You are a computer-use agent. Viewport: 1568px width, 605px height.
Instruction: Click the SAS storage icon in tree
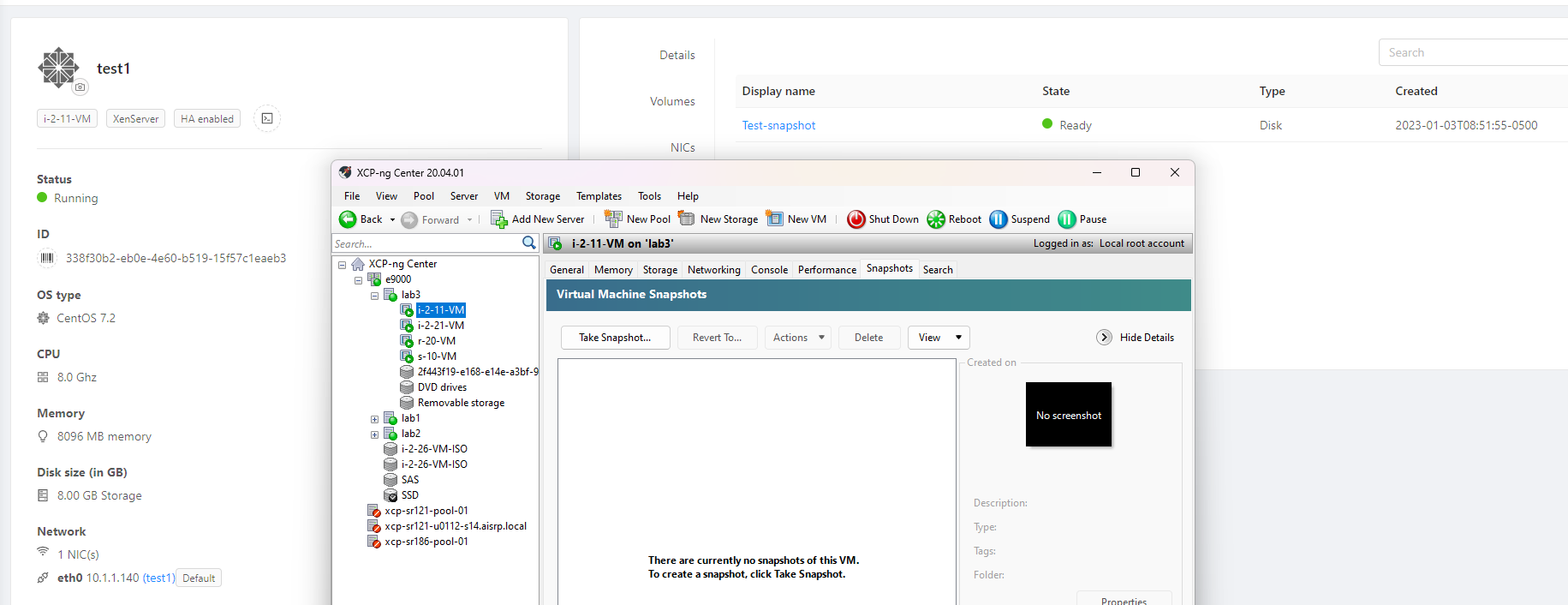pyautogui.click(x=391, y=480)
